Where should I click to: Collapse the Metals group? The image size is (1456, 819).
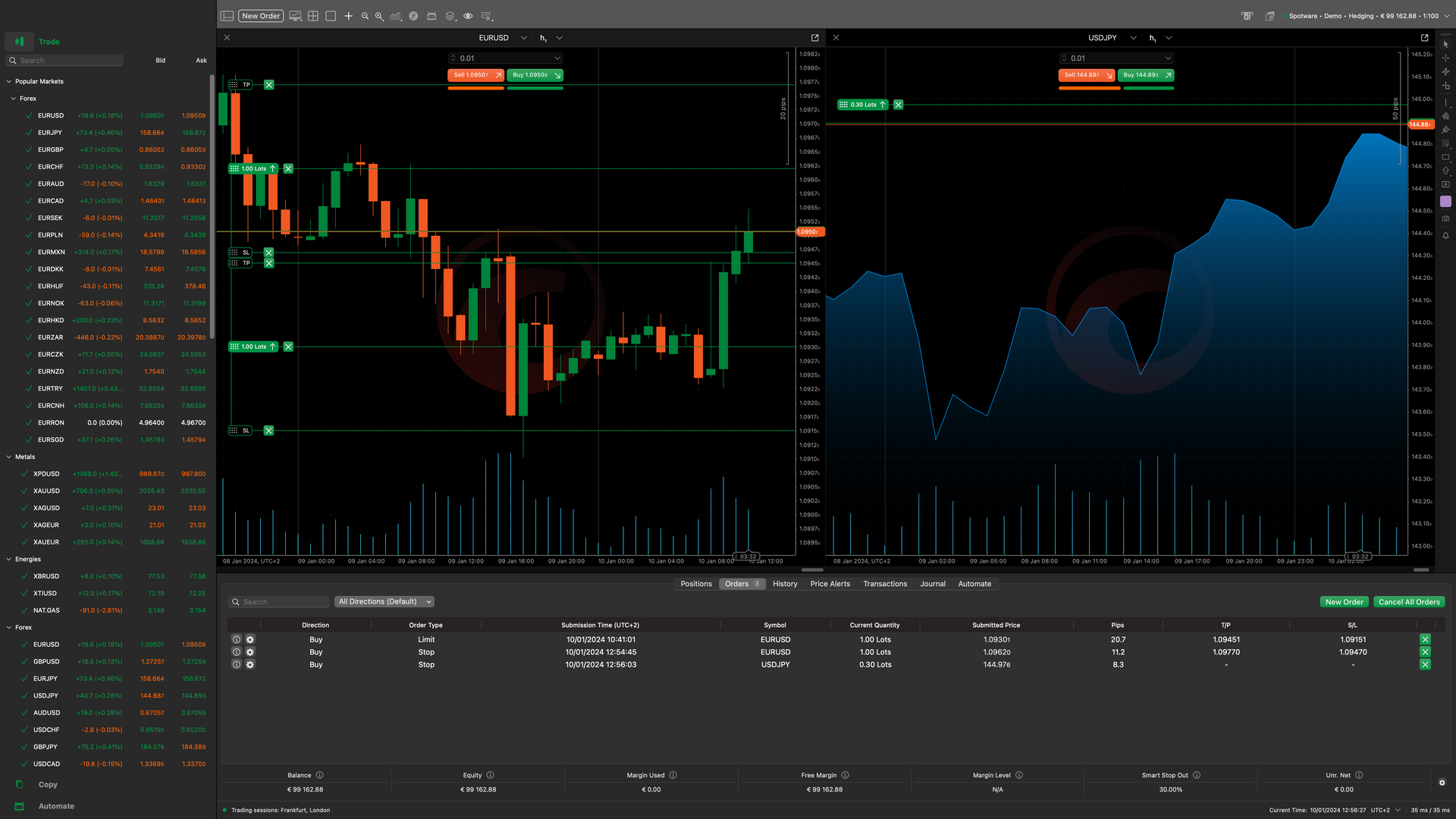pyautogui.click(x=9, y=457)
